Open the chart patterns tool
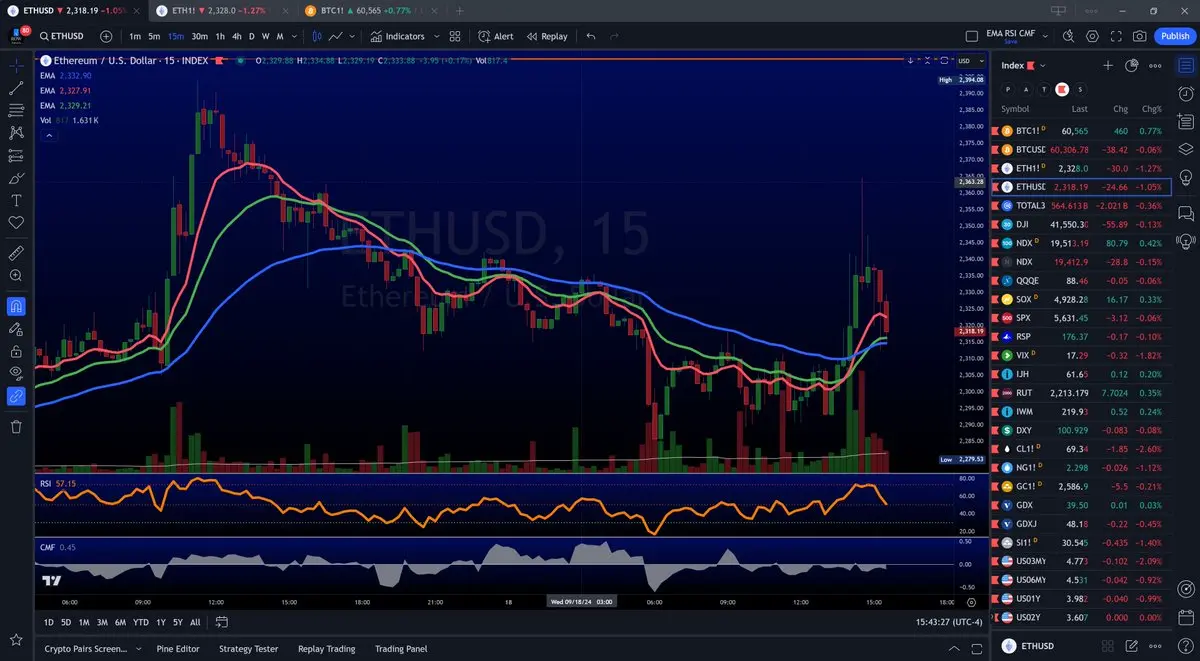Viewport: 1200px width, 661px height. (16, 132)
